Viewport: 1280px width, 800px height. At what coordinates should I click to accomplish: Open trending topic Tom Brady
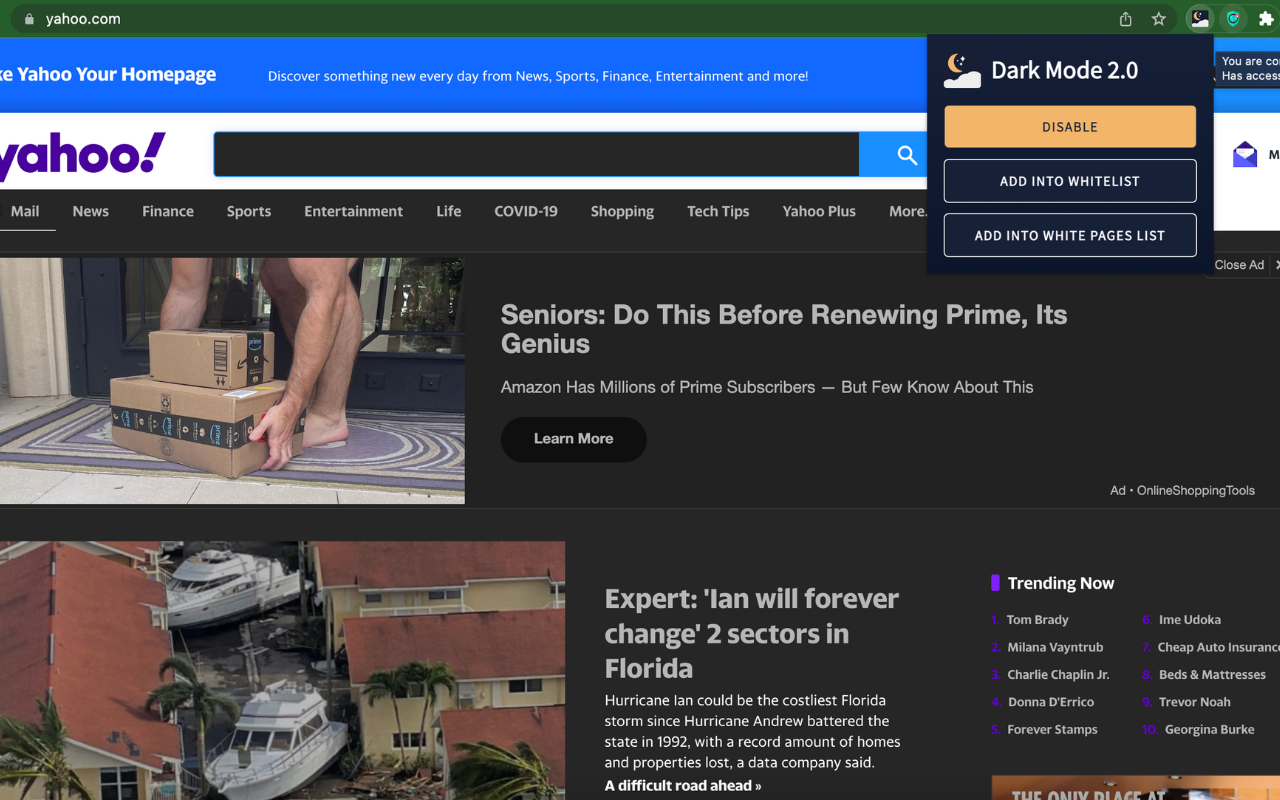point(1037,620)
